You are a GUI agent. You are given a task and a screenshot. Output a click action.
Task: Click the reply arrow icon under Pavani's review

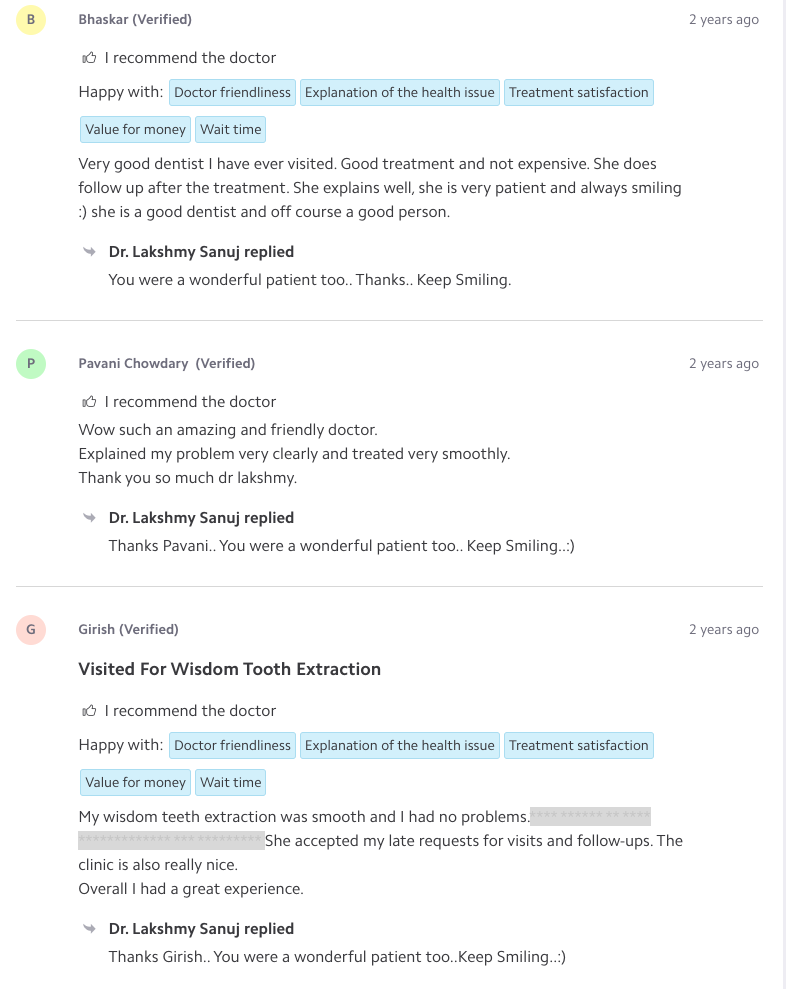pos(90,518)
